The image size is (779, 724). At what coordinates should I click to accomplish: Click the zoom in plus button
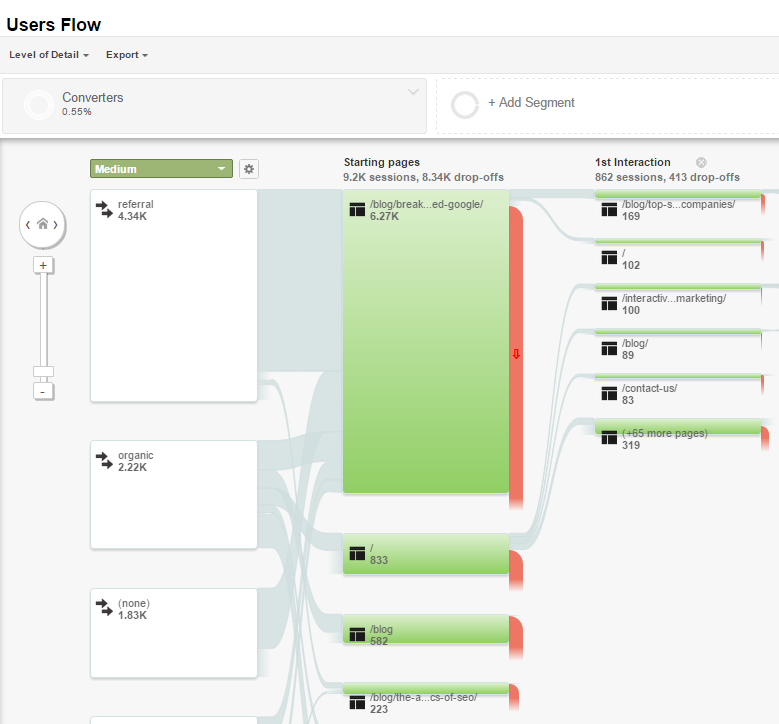[x=42, y=265]
